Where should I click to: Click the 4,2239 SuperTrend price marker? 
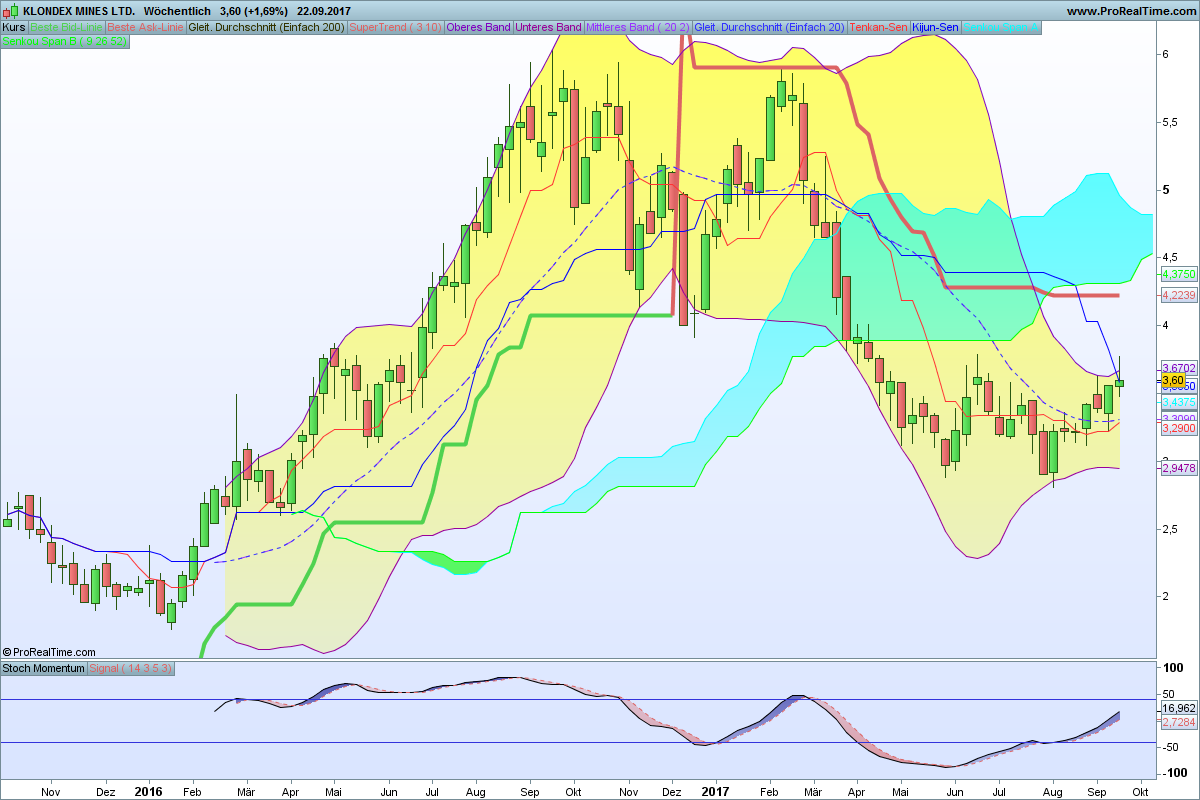[1178, 295]
